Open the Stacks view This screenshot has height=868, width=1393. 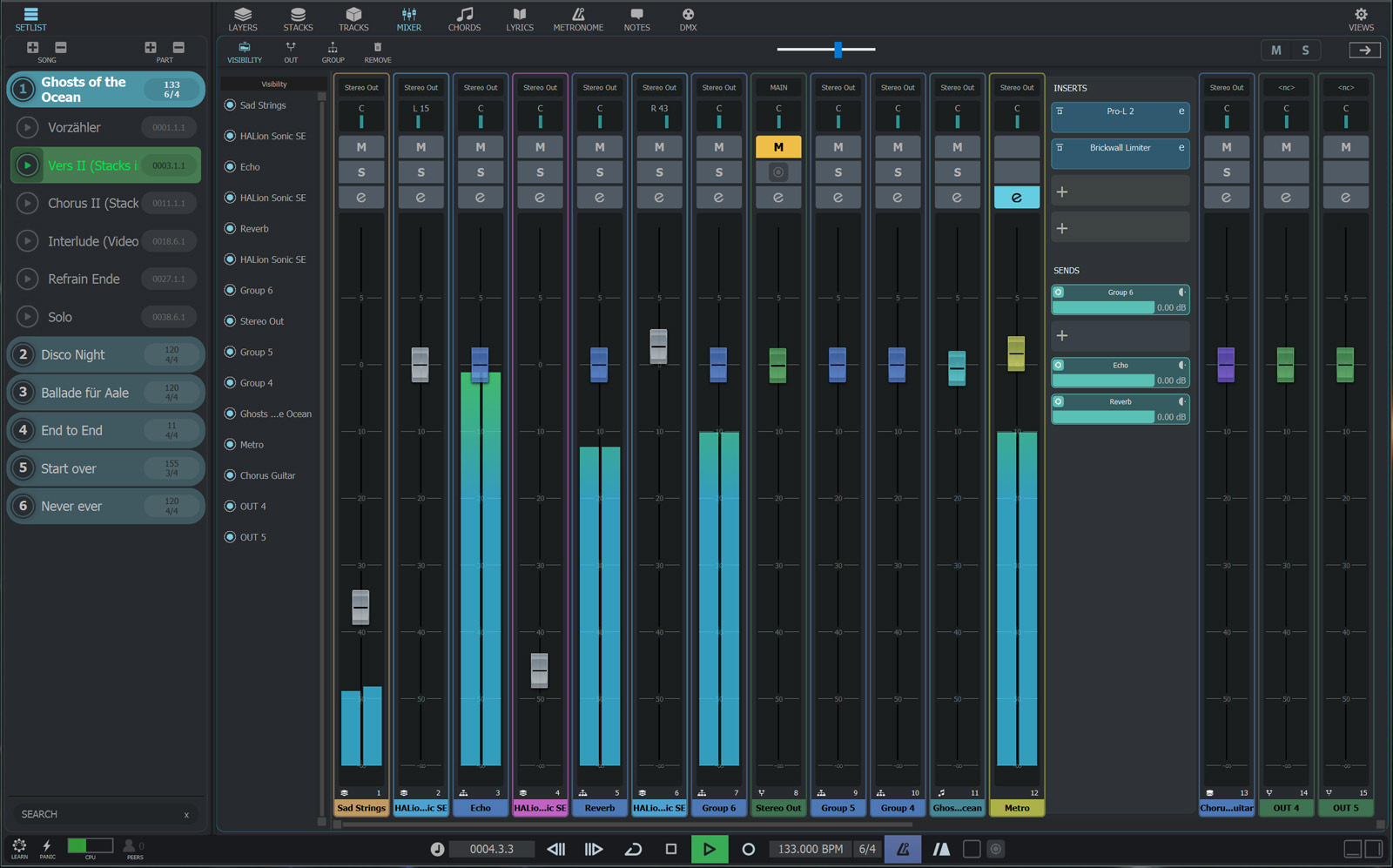(x=298, y=18)
